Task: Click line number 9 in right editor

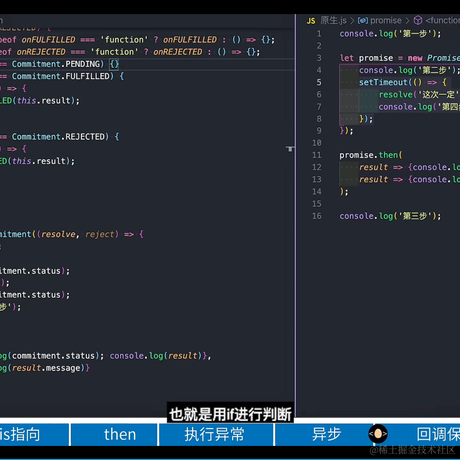Action: (319, 131)
